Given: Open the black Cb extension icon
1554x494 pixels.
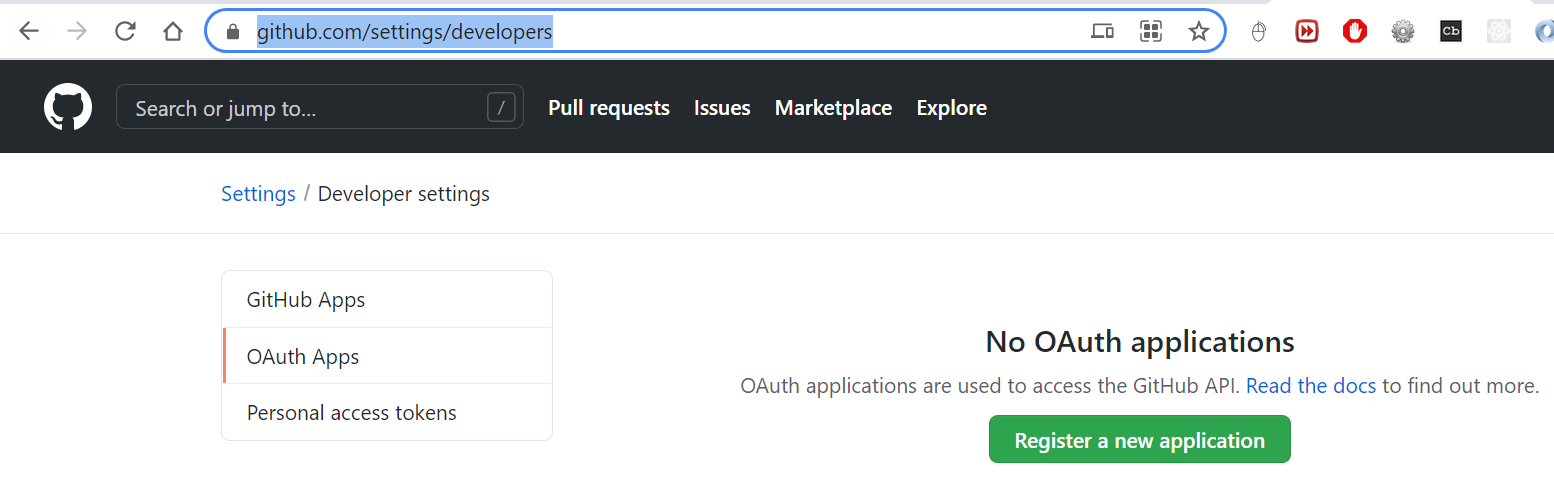Looking at the screenshot, I should pos(1451,31).
